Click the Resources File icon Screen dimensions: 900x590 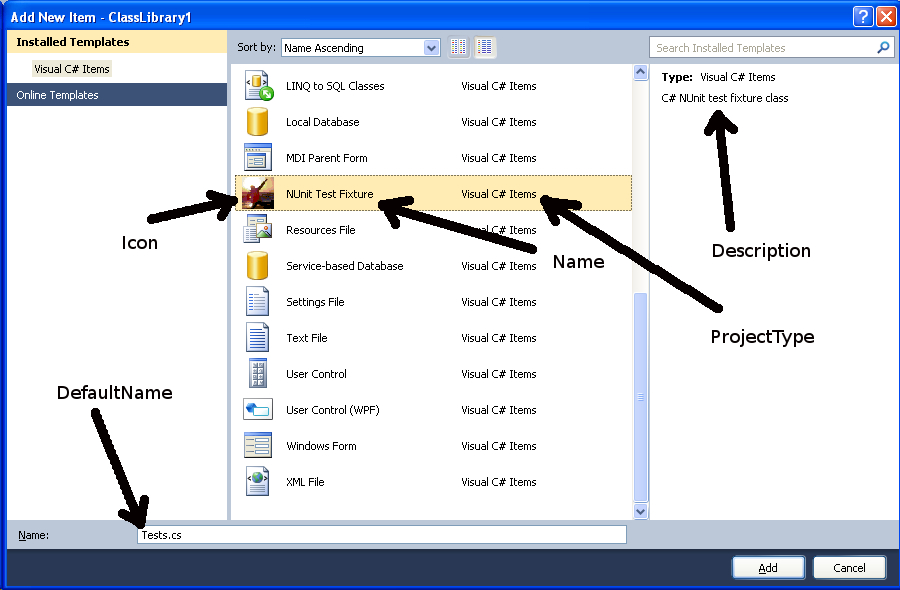pos(258,229)
